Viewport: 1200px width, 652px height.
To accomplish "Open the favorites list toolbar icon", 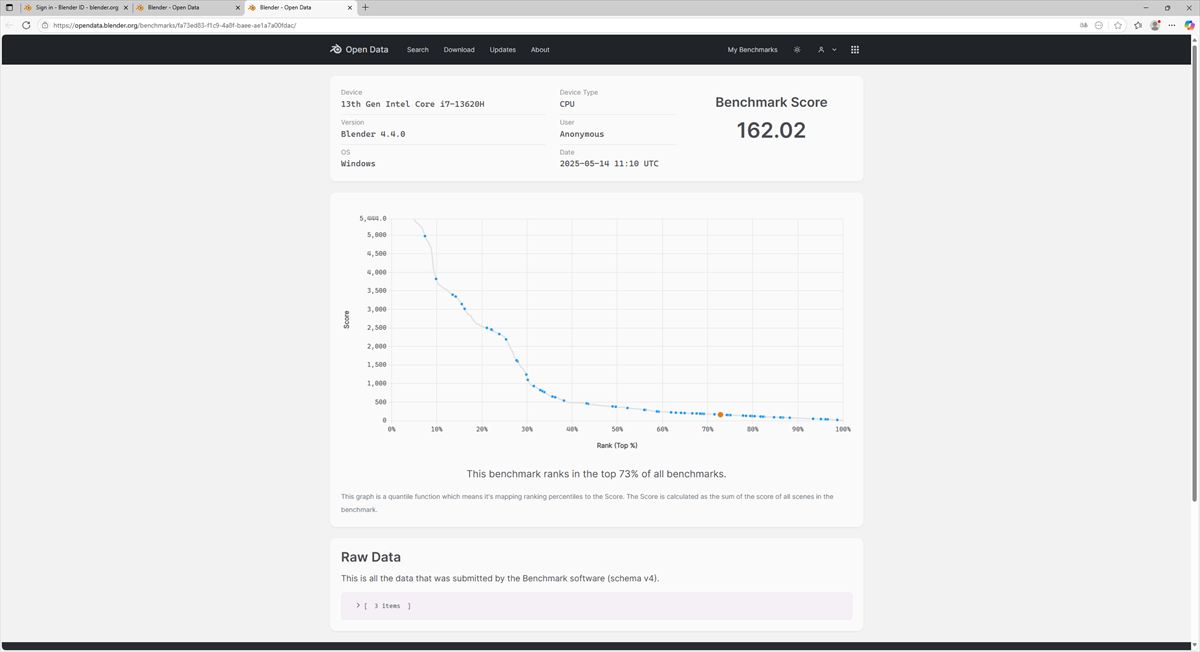I will pos(1138,25).
